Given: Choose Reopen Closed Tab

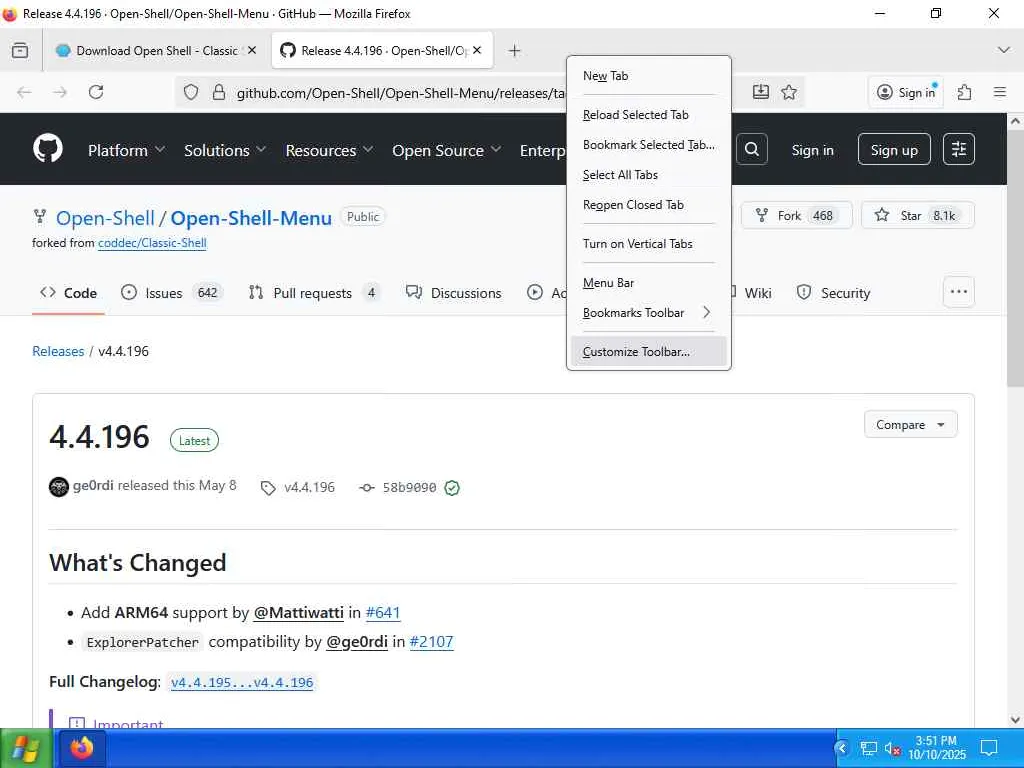Looking at the screenshot, I should tap(648, 205).
